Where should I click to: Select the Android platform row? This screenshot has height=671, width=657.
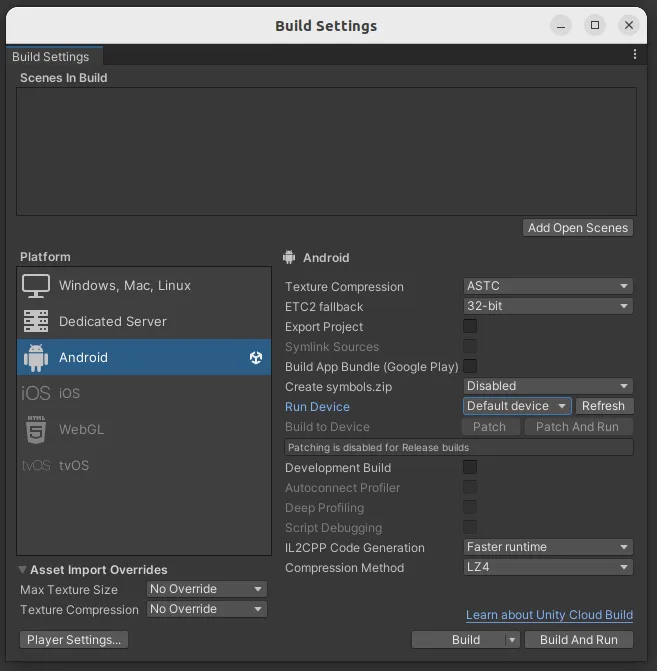click(144, 358)
